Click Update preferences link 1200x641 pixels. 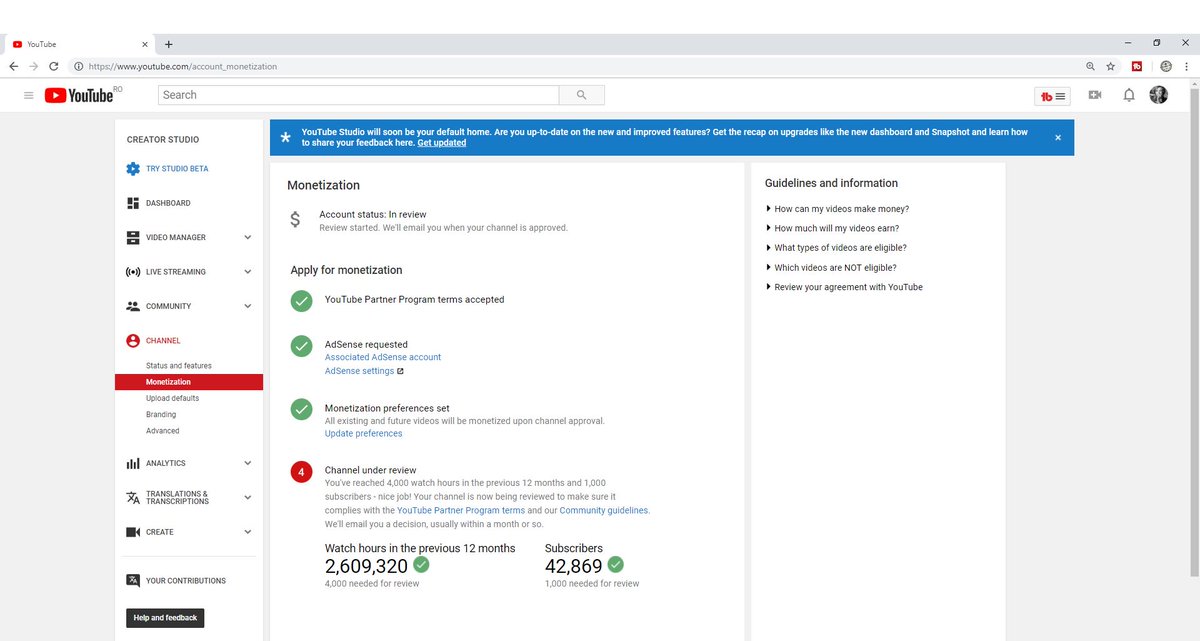coord(364,434)
